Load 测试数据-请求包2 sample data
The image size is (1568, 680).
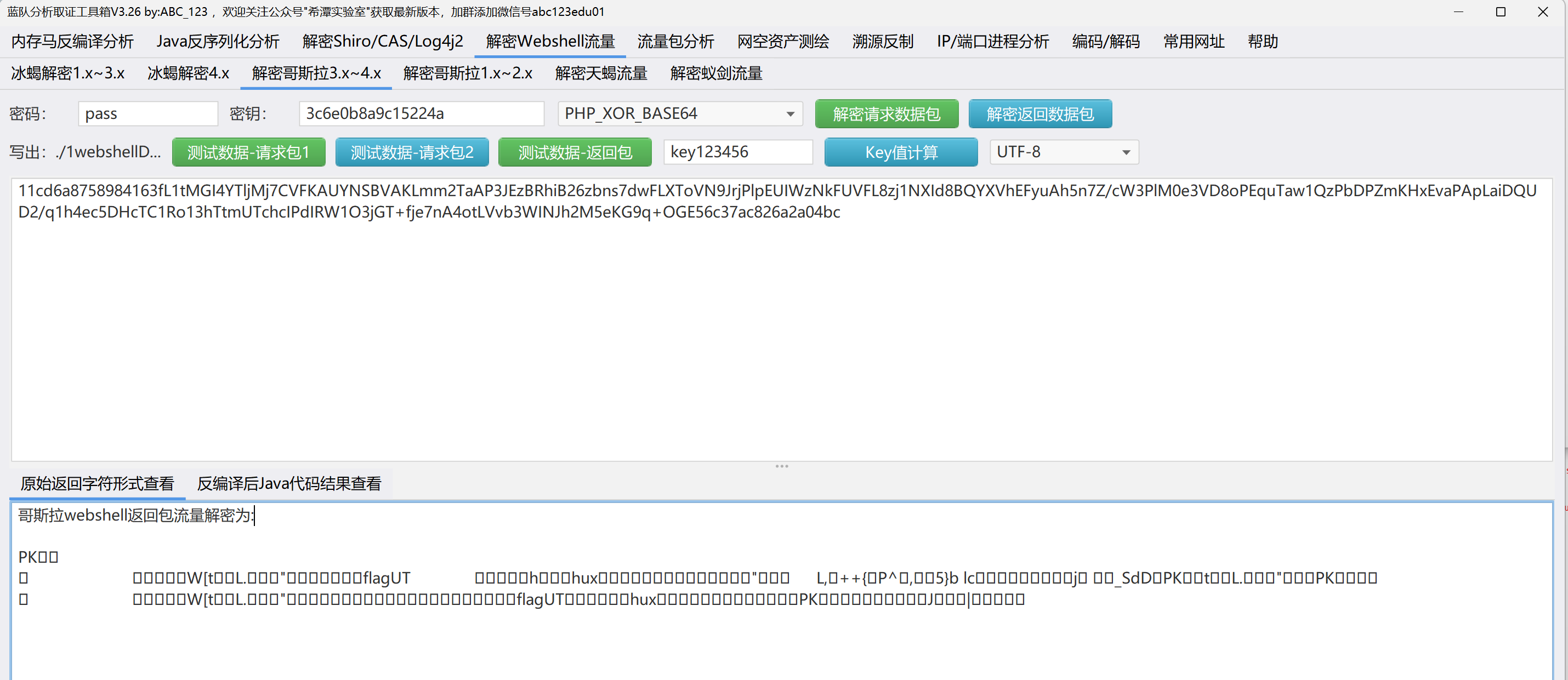[x=412, y=152]
